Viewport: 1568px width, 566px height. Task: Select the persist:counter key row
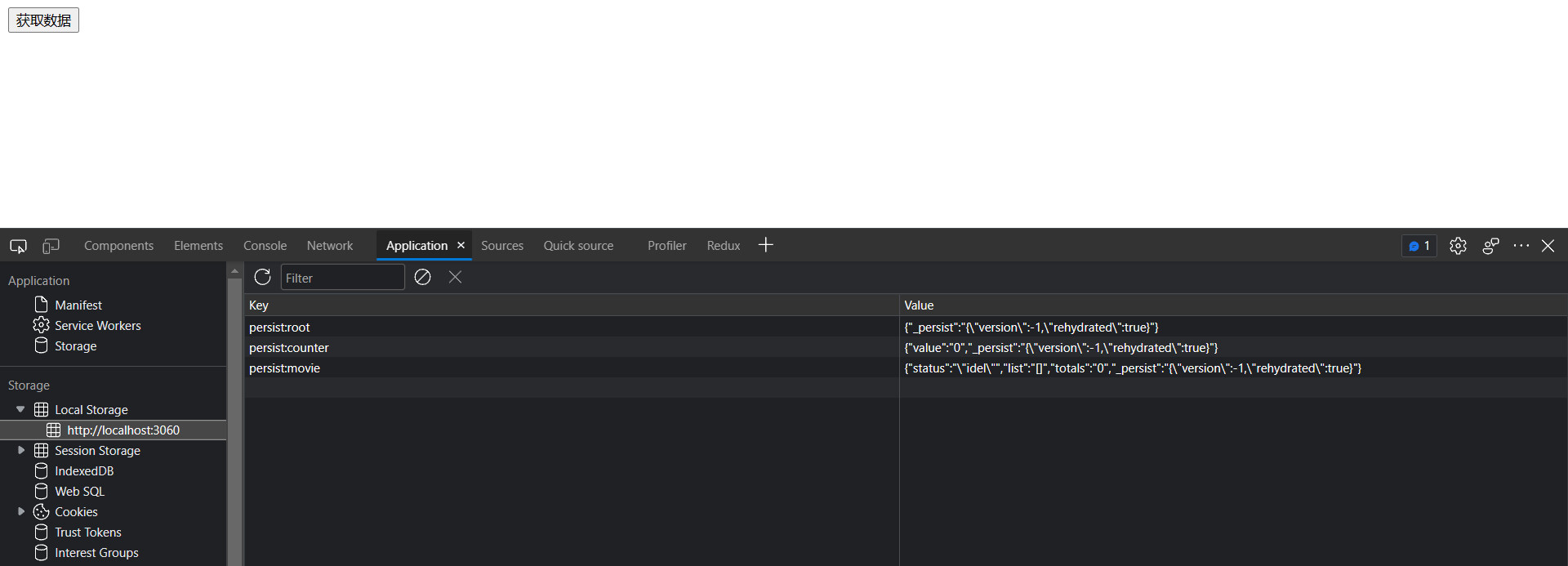(572, 347)
